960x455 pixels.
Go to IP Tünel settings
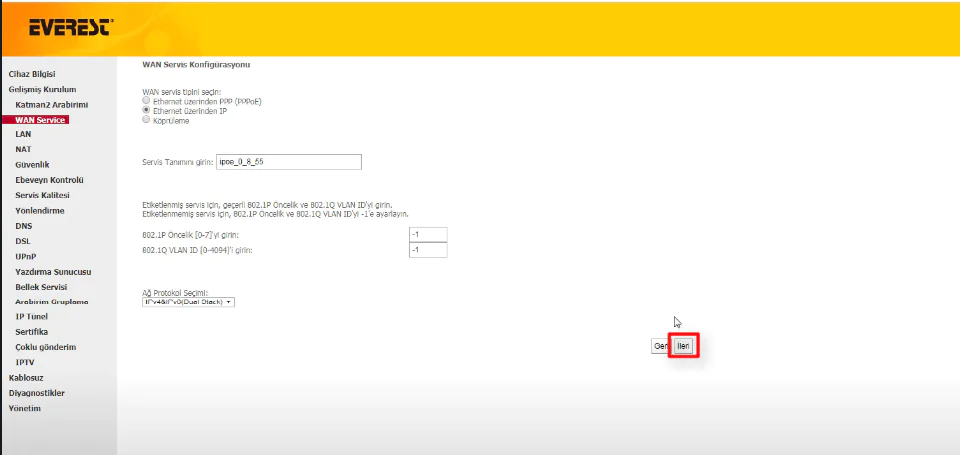[31, 317]
